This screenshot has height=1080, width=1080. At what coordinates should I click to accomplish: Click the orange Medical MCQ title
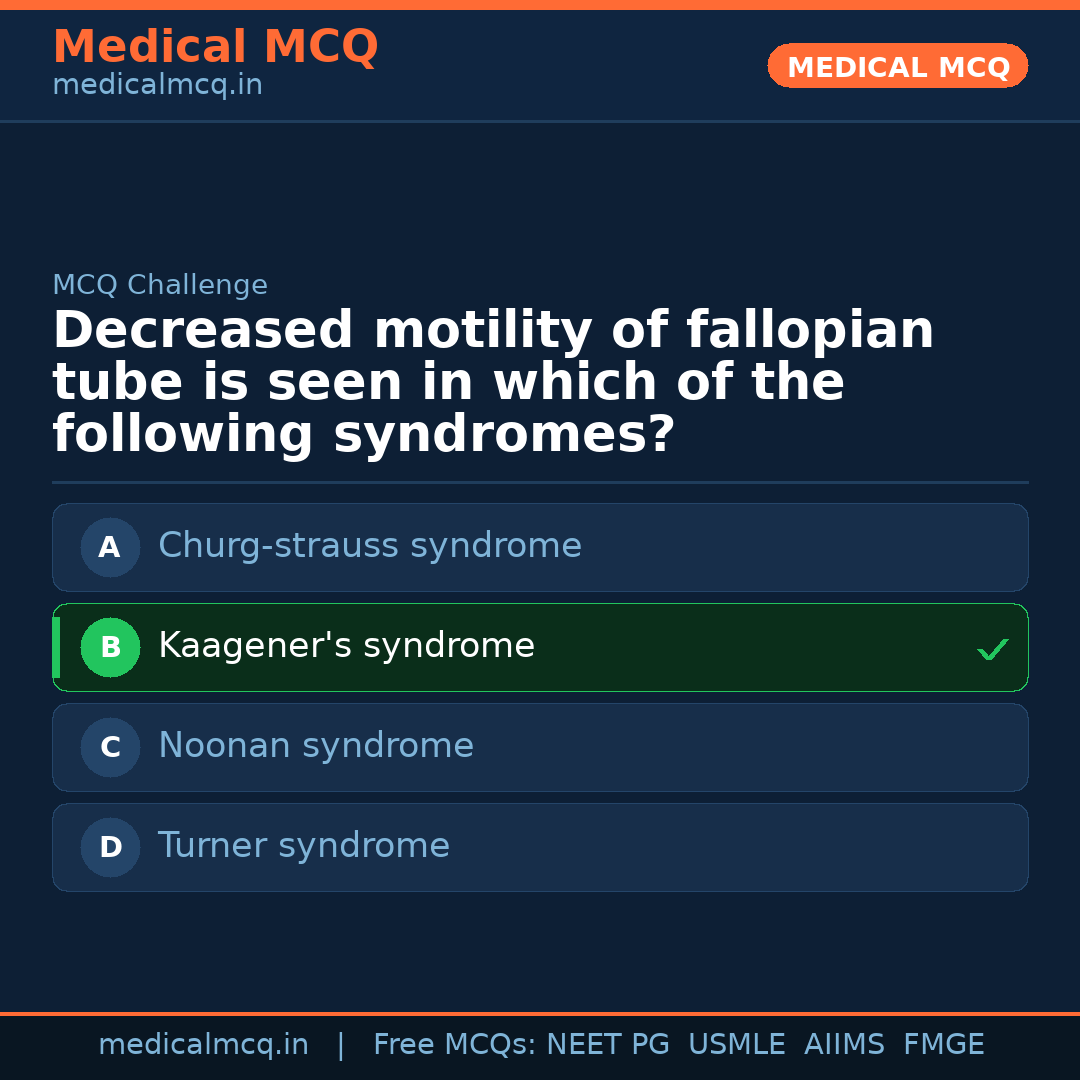point(215,47)
